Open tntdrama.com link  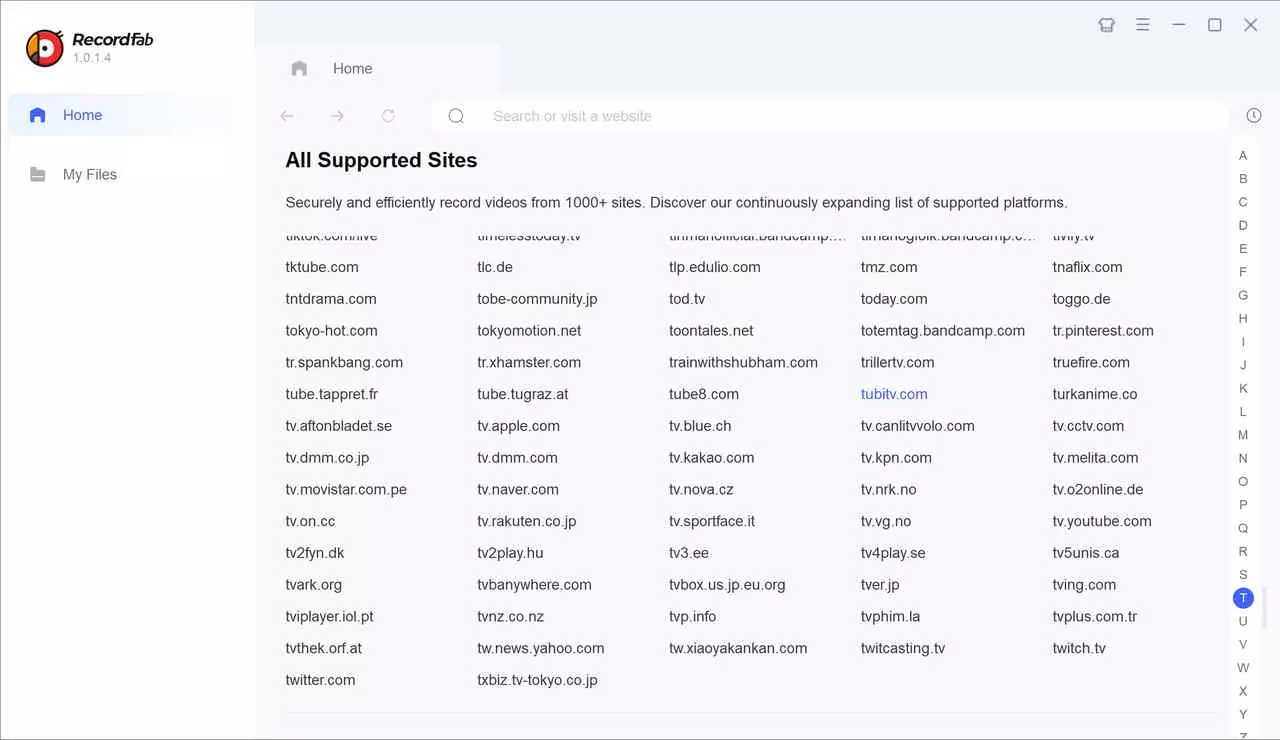[331, 299]
